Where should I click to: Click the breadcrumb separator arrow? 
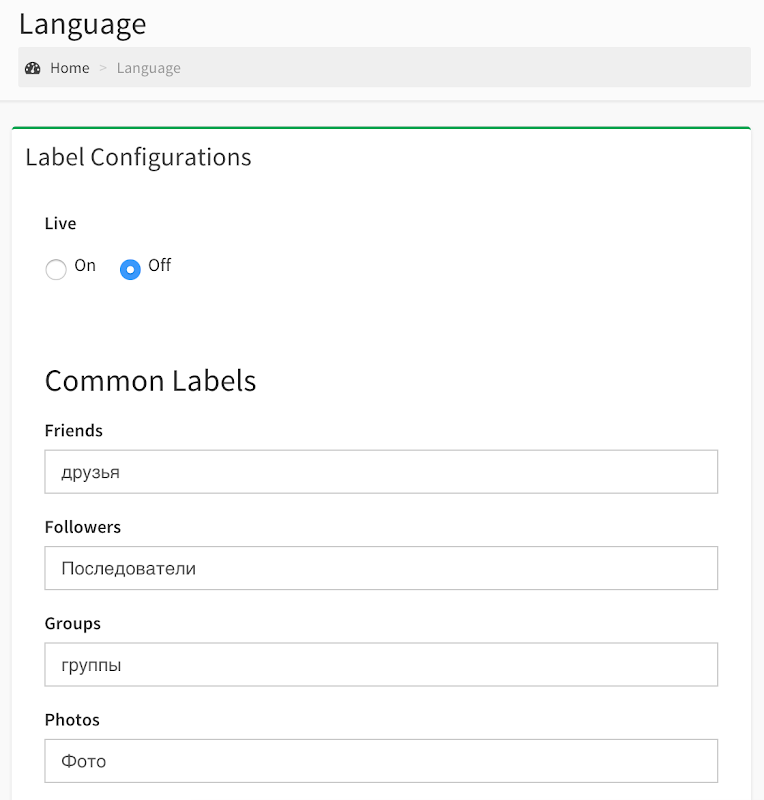coord(103,68)
